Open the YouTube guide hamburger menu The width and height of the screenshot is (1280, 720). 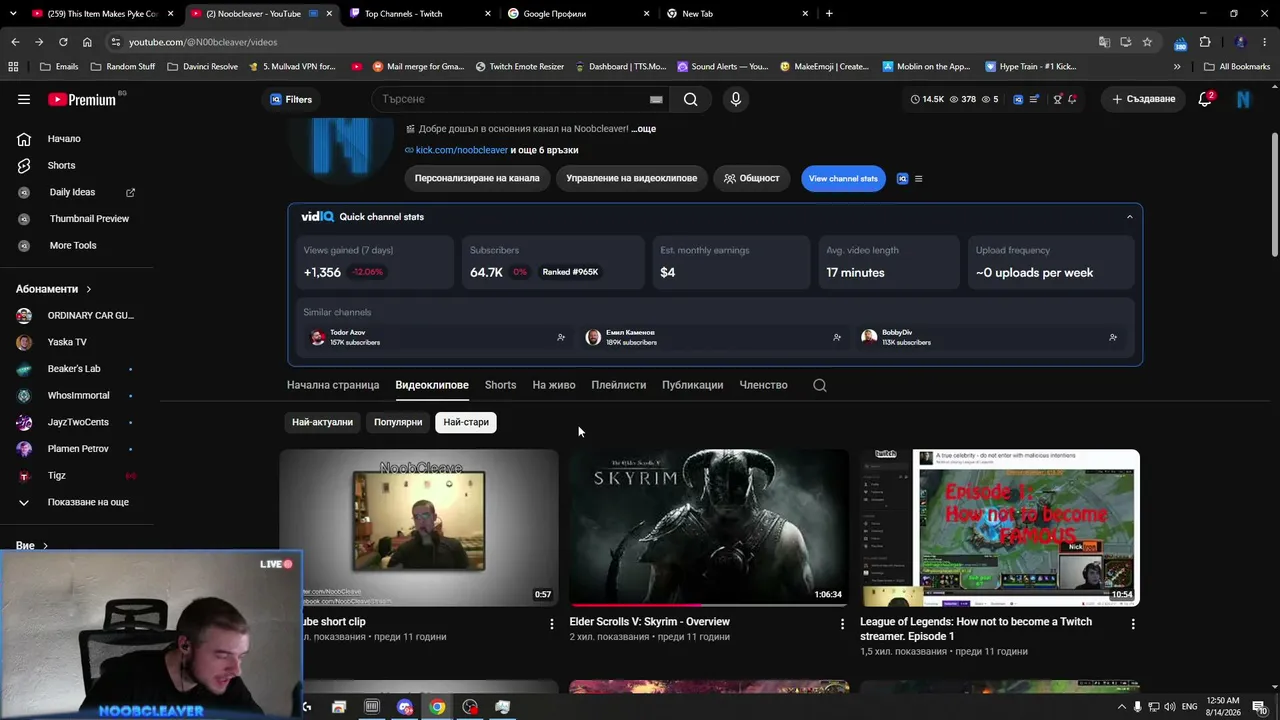point(24,99)
